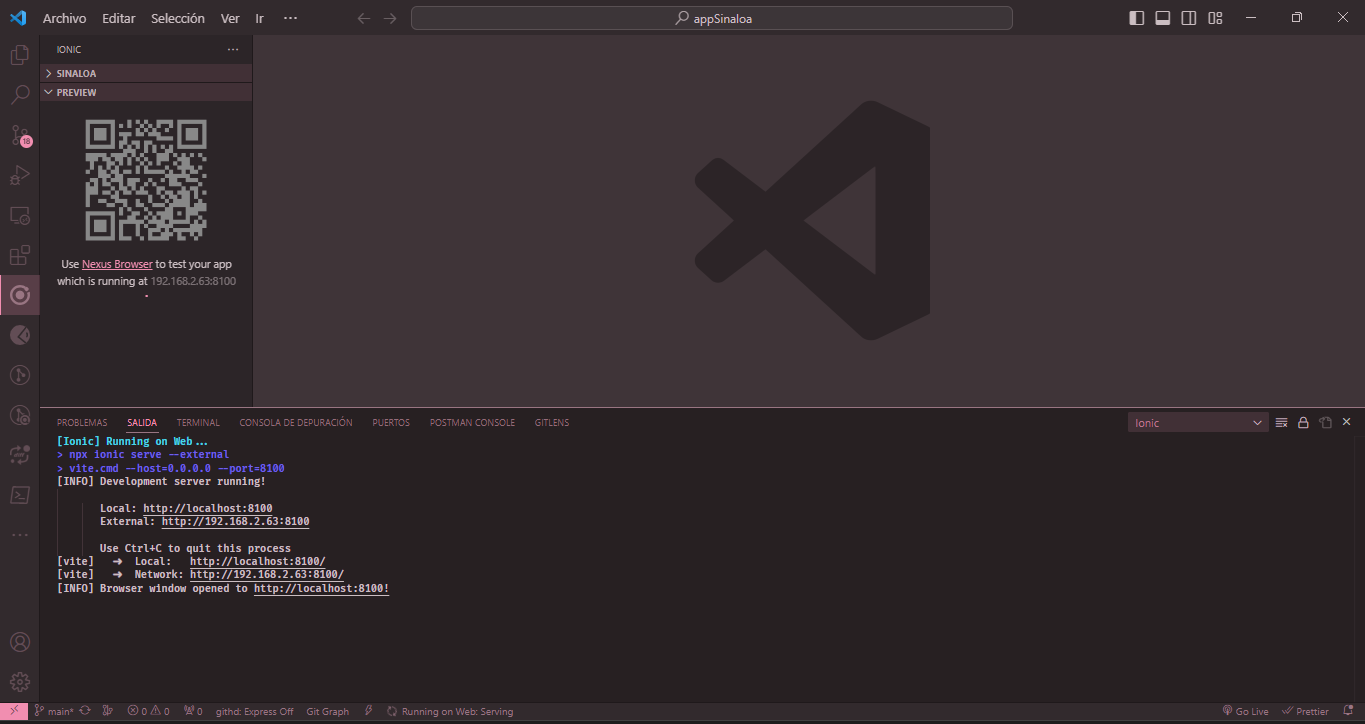Show more menu items ellipsis in menu bar
Screen dimensions: 1365x724
(290, 18)
